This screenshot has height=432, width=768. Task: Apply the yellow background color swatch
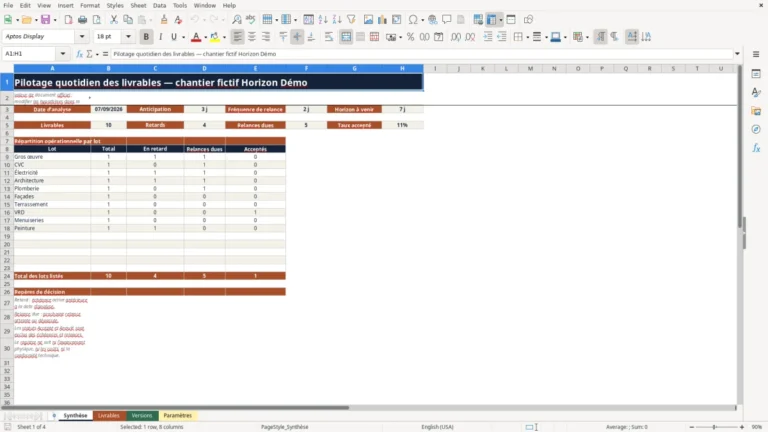click(215, 37)
